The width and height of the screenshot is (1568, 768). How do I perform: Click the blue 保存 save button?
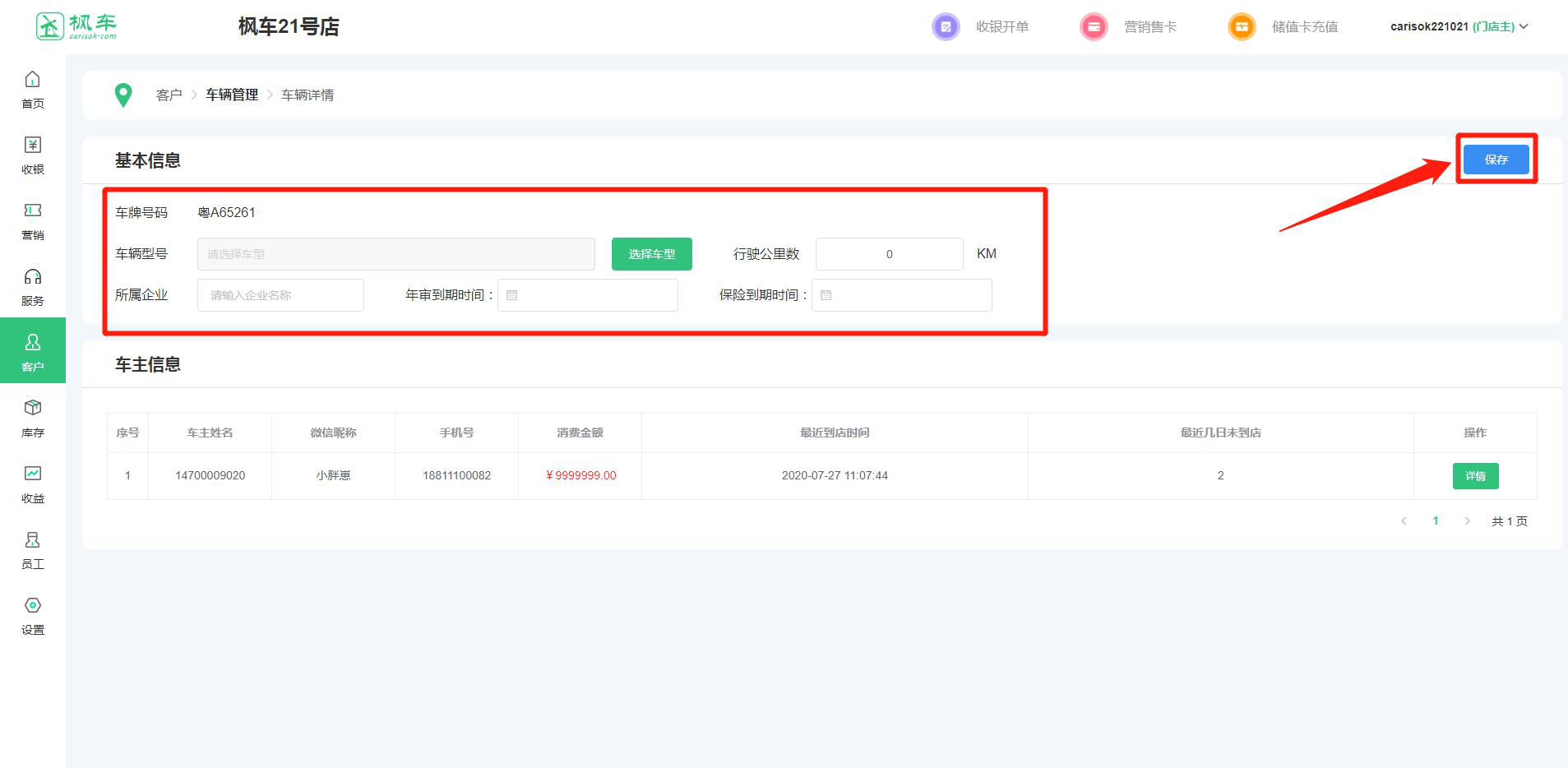1496,160
